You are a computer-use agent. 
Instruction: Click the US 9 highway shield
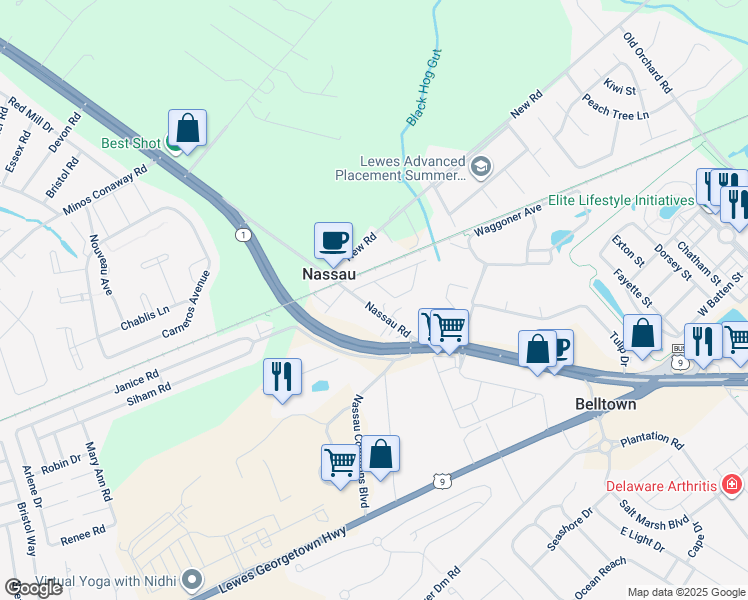pyautogui.click(x=442, y=482)
